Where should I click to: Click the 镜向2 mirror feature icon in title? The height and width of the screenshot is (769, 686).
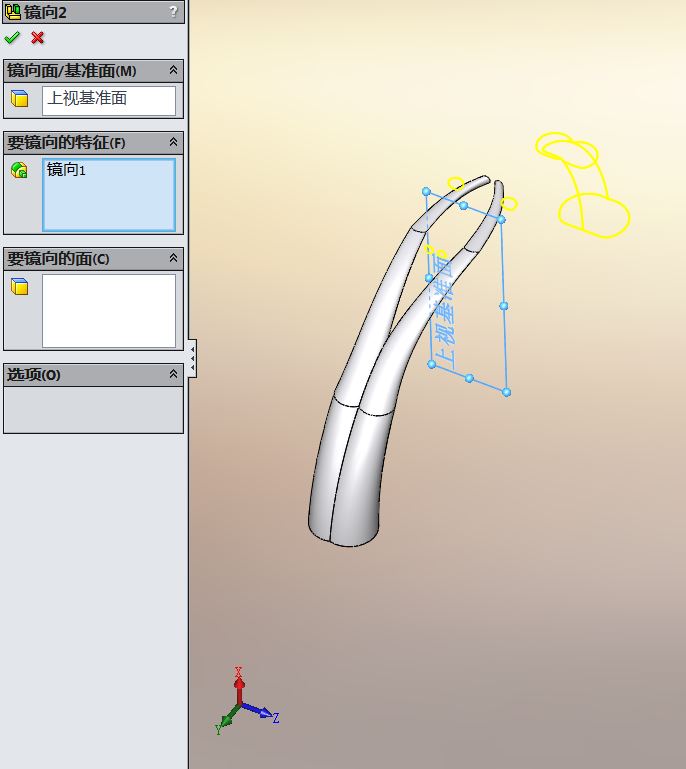click(x=13, y=12)
